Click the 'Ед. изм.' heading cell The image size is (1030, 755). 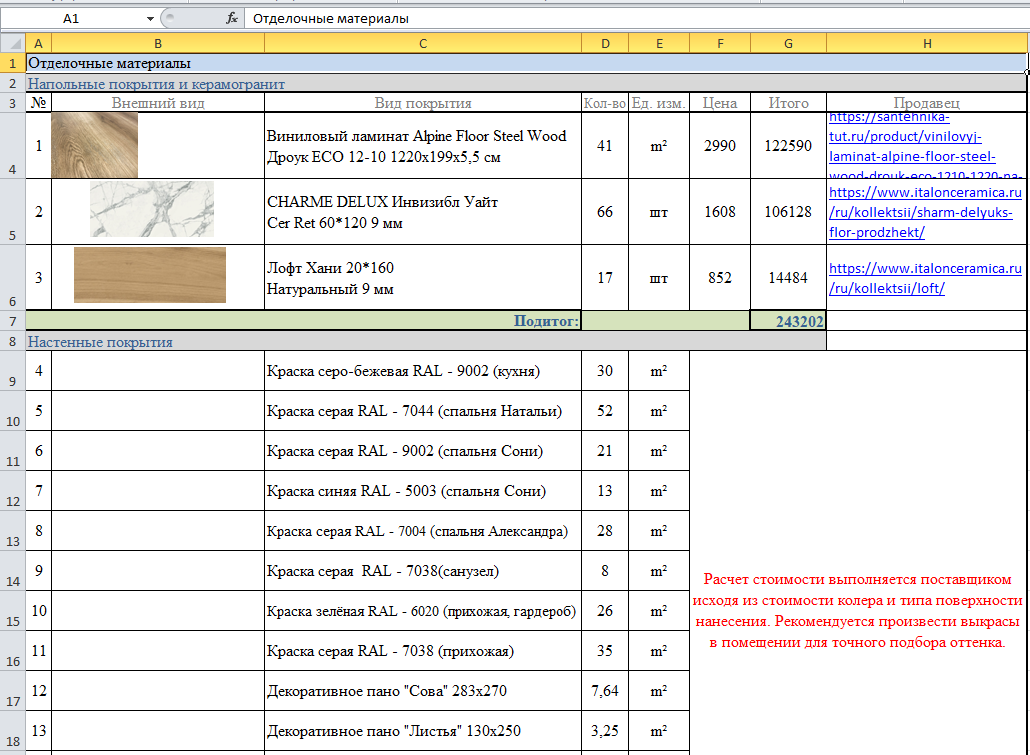pyautogui.click(x=659, y=103)
